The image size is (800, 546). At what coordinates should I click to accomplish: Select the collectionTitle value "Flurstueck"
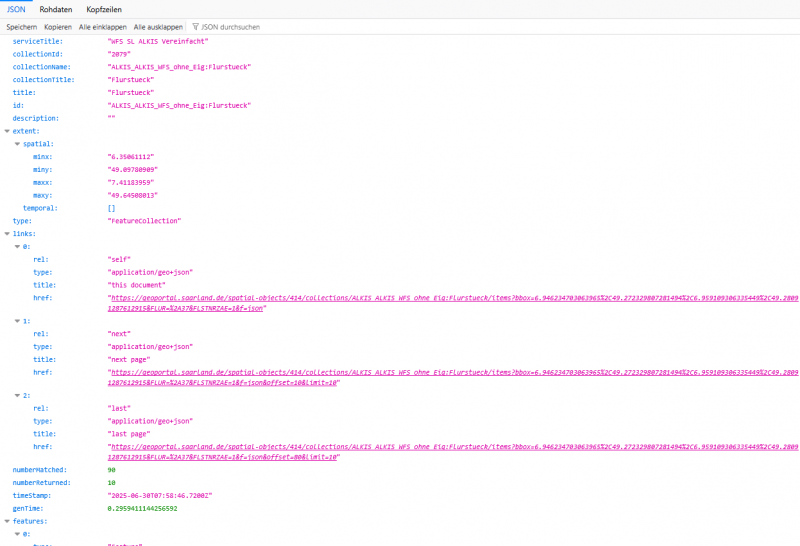[131, 80]
